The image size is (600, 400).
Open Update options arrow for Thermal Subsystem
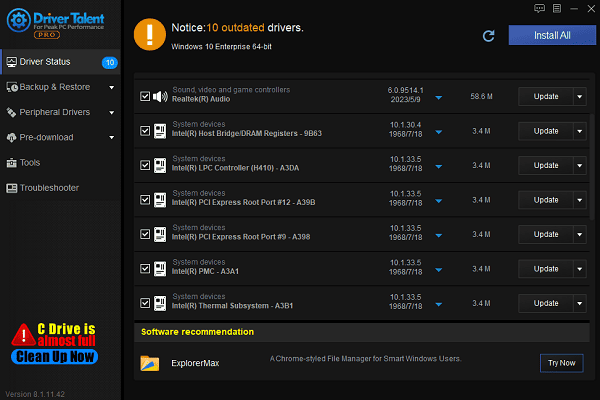(580, 303)
